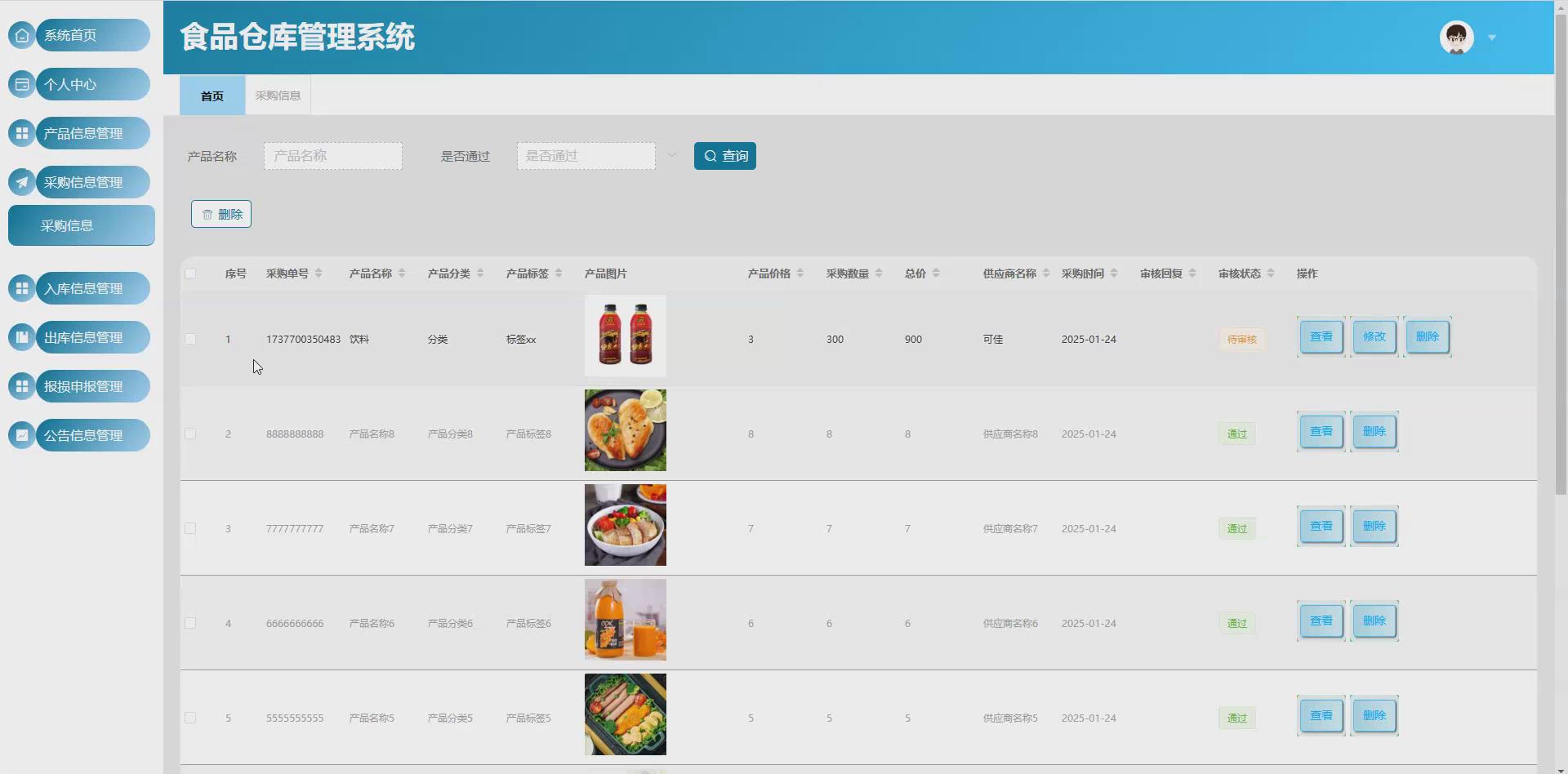Click 查看 for order 7777777777
Viewport: 1568px width, 774px height.
pyautogui.click(x=1321, y=526)
